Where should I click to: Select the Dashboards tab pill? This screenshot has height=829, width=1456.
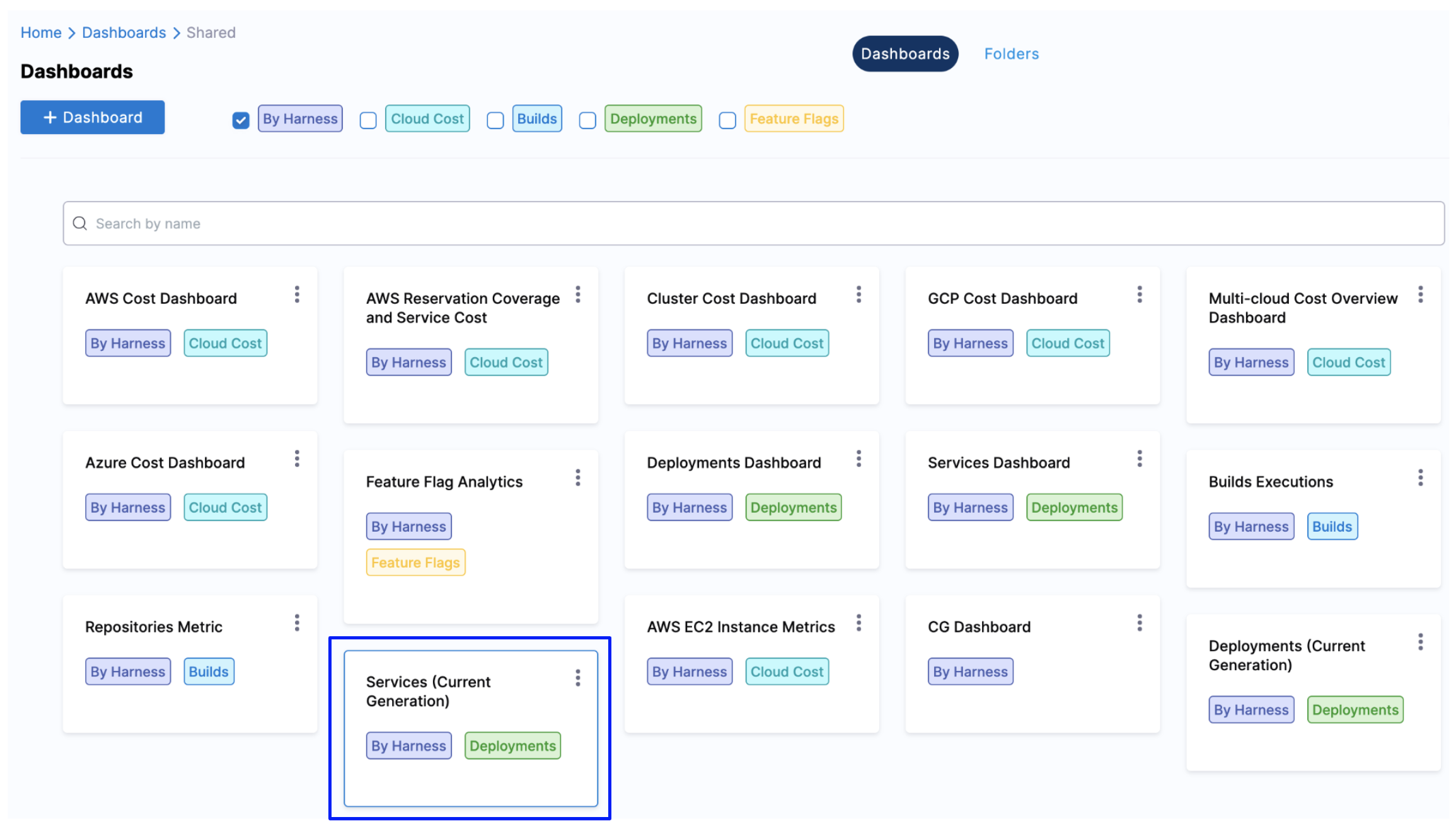(x=905, y=54)
